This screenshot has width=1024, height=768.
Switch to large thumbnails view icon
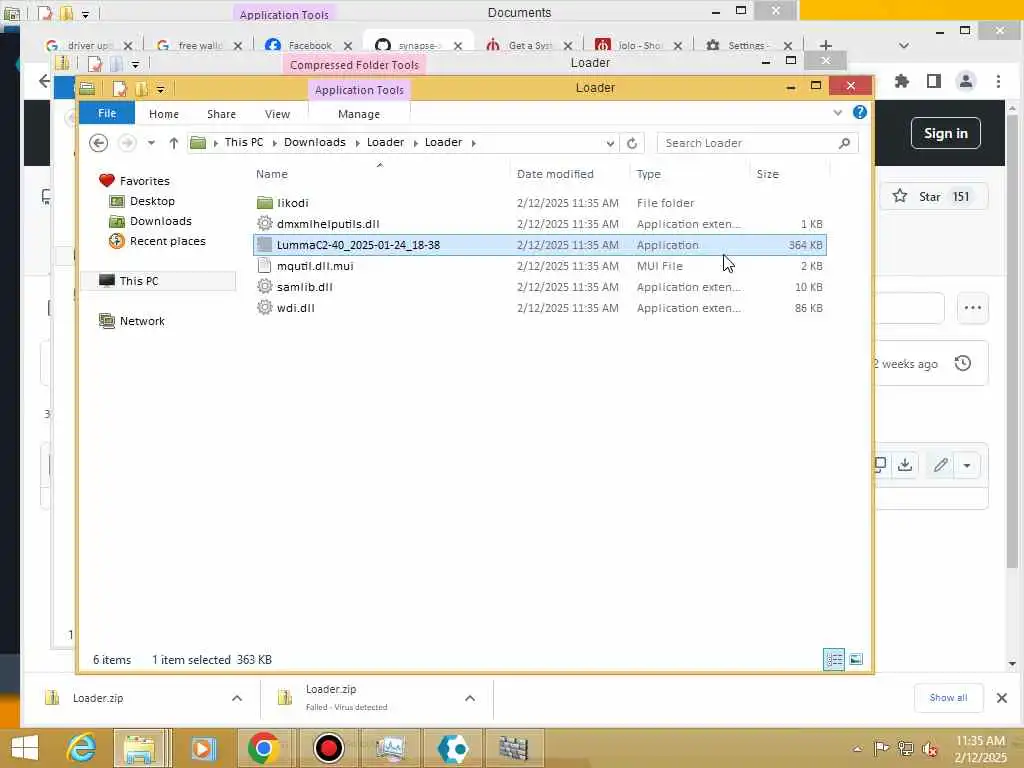coord(856,660)
